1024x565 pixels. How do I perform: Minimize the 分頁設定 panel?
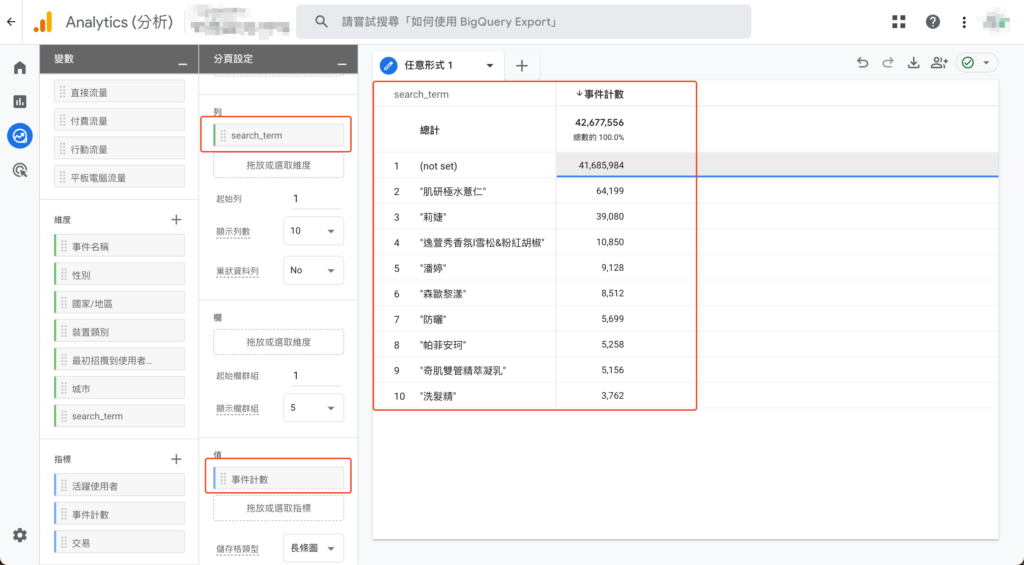(x=342, y=64)
